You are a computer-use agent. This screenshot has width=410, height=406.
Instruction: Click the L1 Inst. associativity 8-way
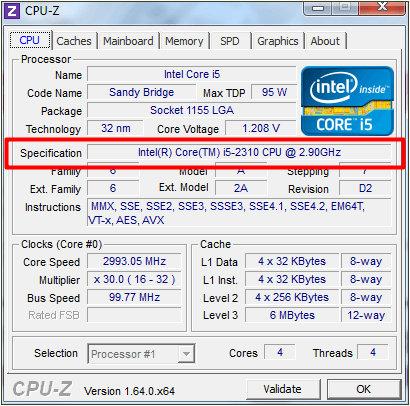(x=366, y=279)
